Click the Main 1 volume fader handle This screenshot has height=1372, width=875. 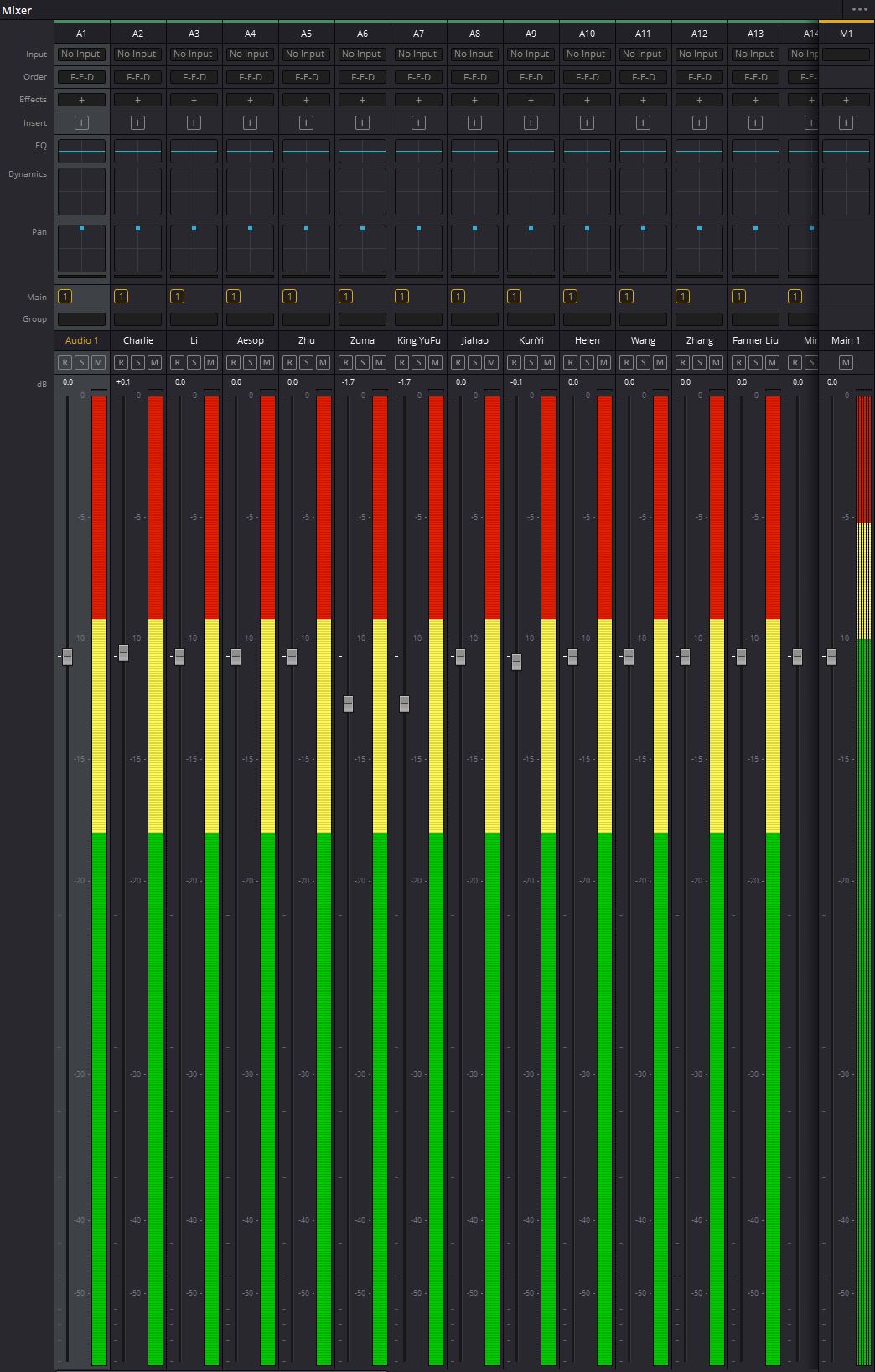pos(831,657)
